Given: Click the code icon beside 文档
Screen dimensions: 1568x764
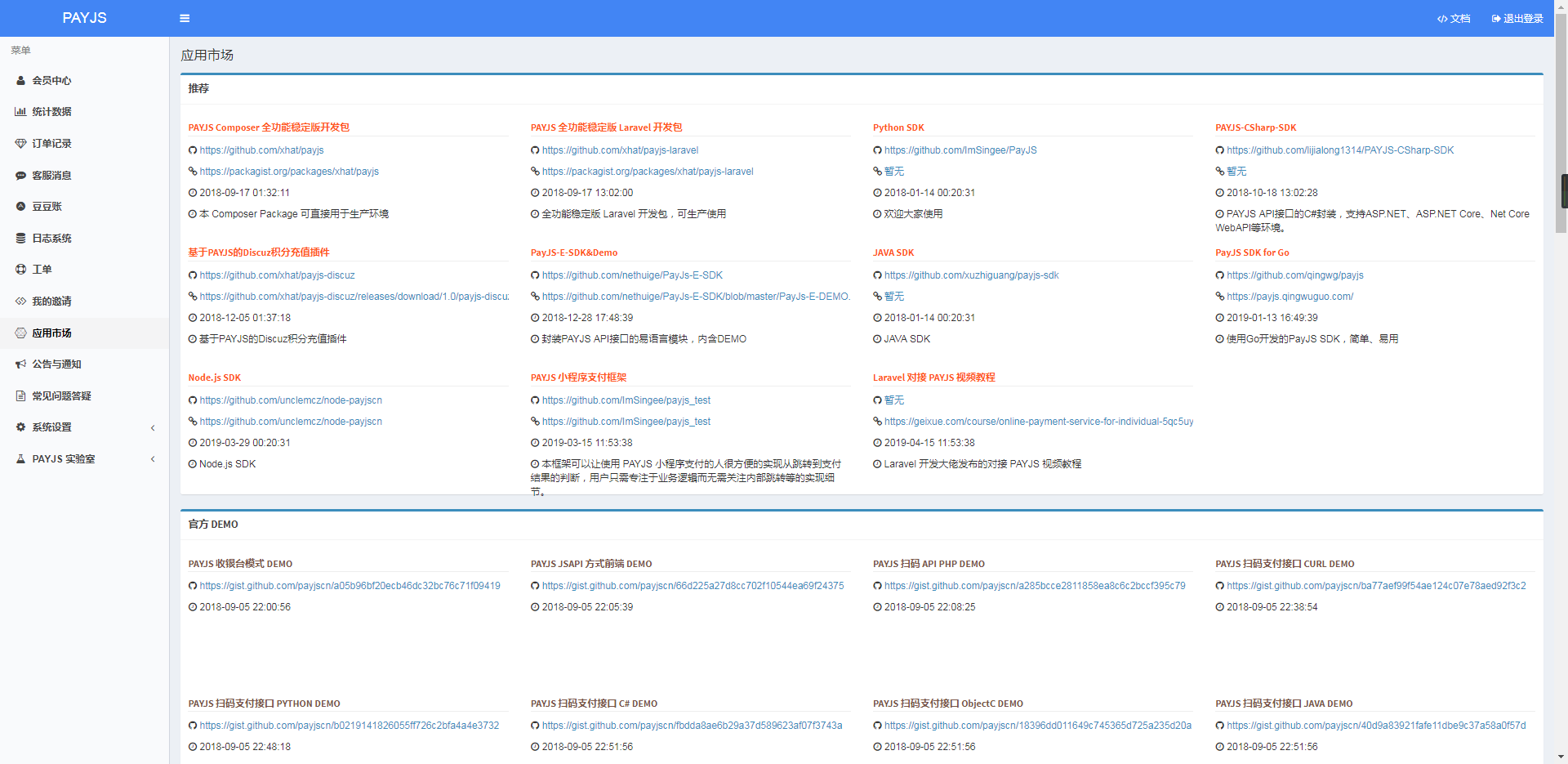Looking at the screenshot, I should coord(1443,19).
